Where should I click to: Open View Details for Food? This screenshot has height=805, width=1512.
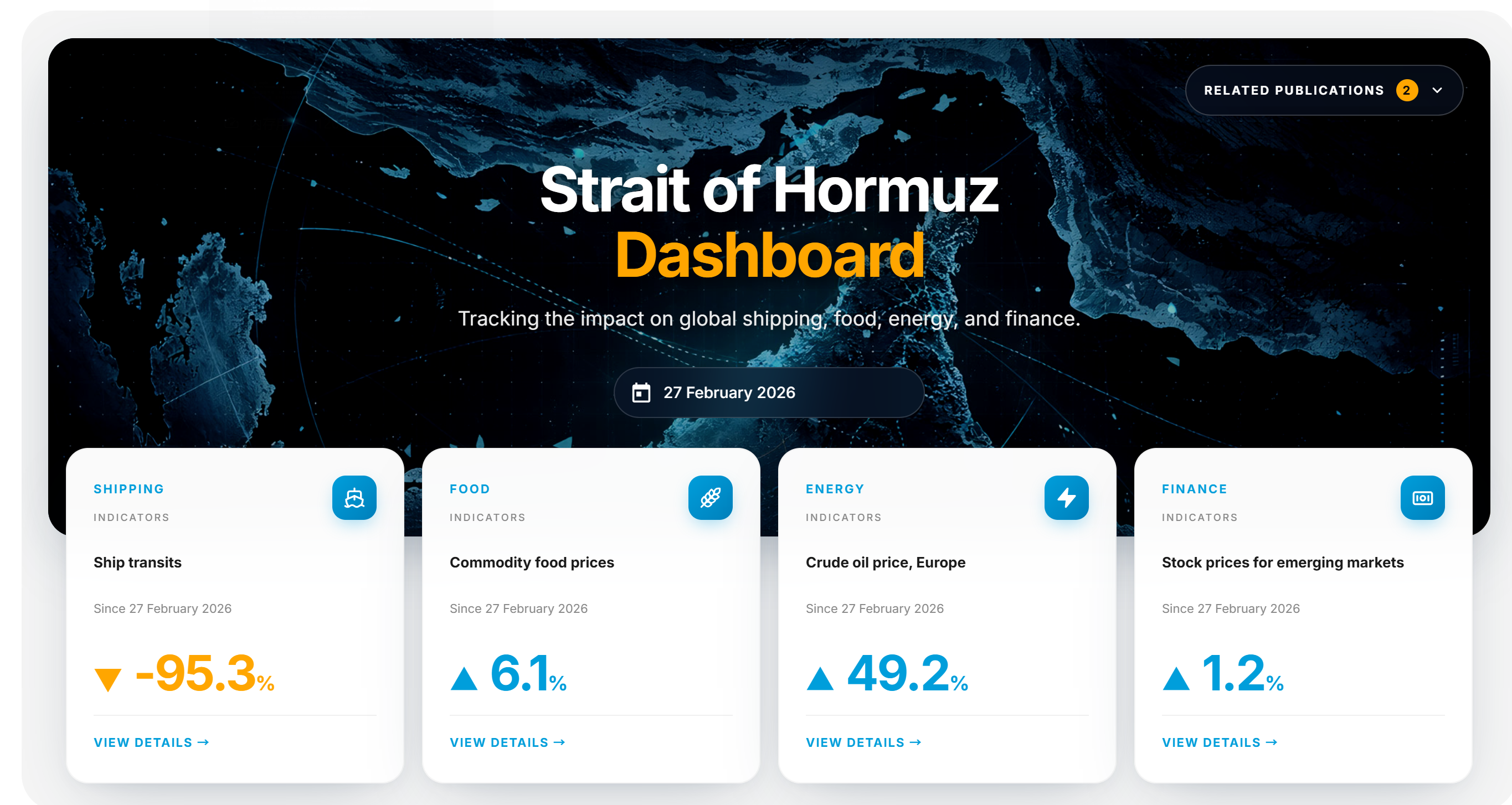tap(507, 742)
